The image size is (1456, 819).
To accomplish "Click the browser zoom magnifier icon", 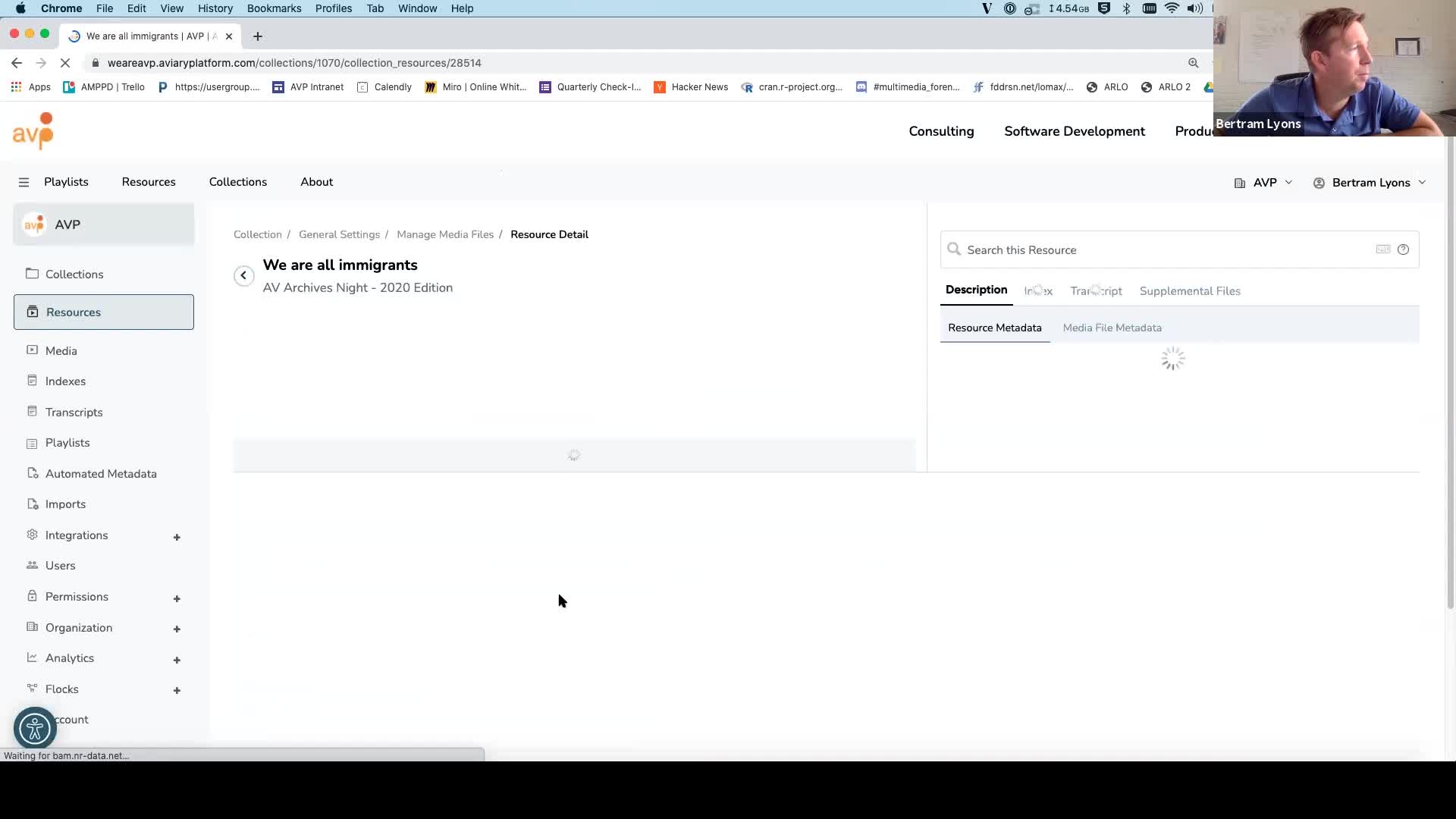I will tap(1193, 63).
